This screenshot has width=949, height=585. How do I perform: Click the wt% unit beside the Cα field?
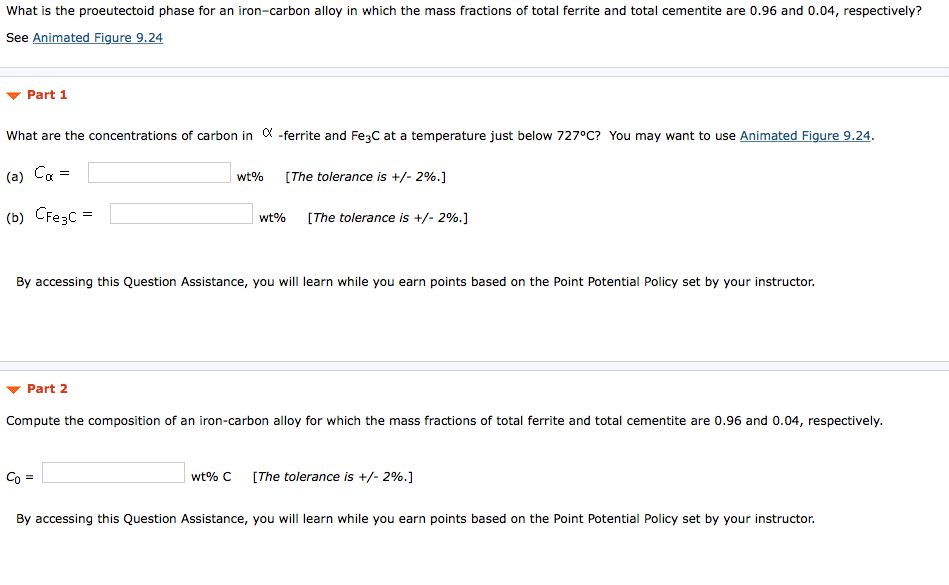(250, 177)
